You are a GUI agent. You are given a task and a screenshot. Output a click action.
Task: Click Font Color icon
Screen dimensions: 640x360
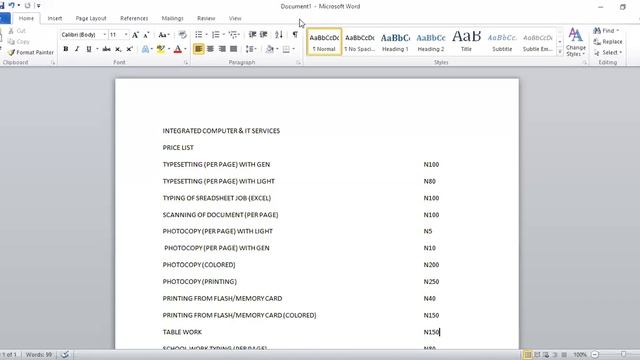click(x=178, y=49)
